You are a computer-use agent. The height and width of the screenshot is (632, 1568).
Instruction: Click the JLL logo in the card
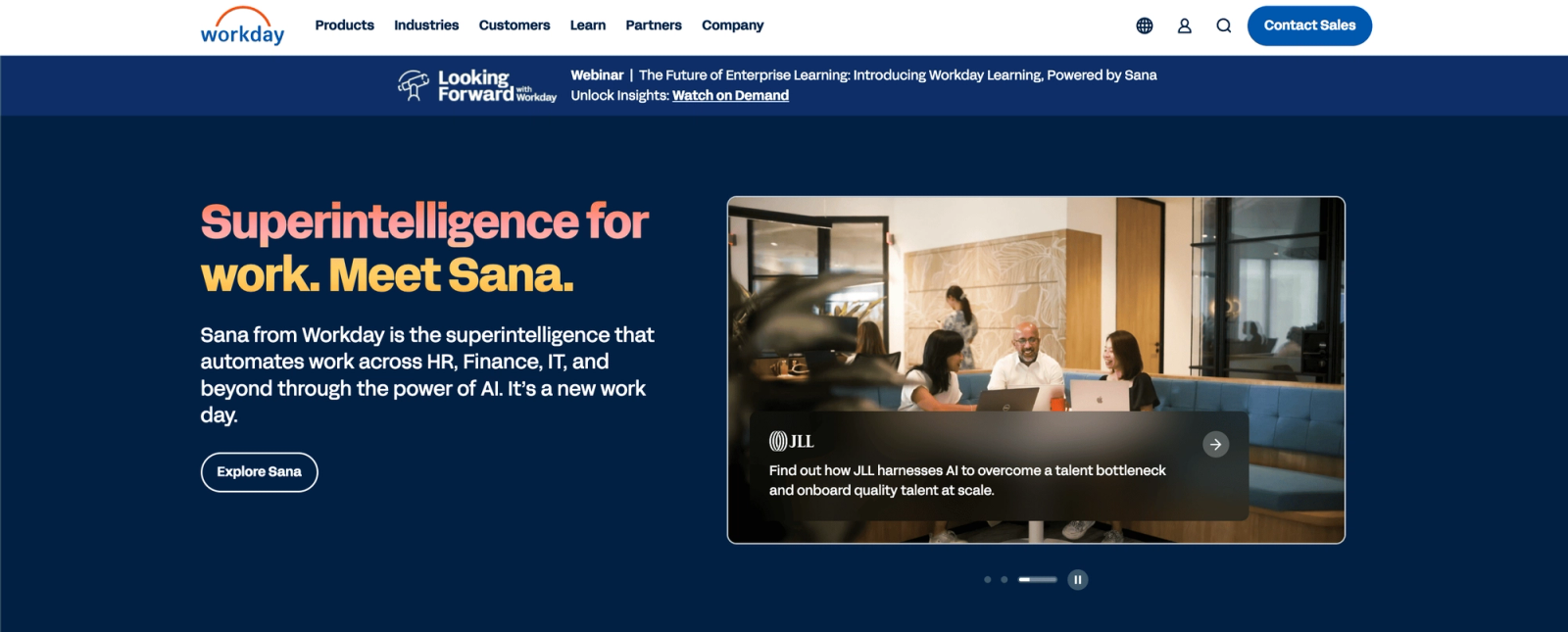point(792,441)
